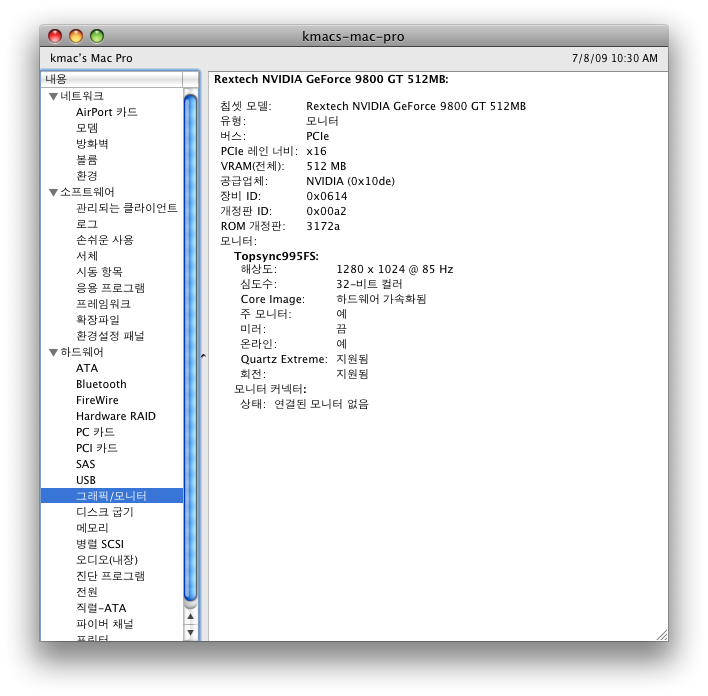The height and width of the screenshot is (696, 708).
Task: Select 손쉬운 사용 entry
Action: [x=105, y=240]
